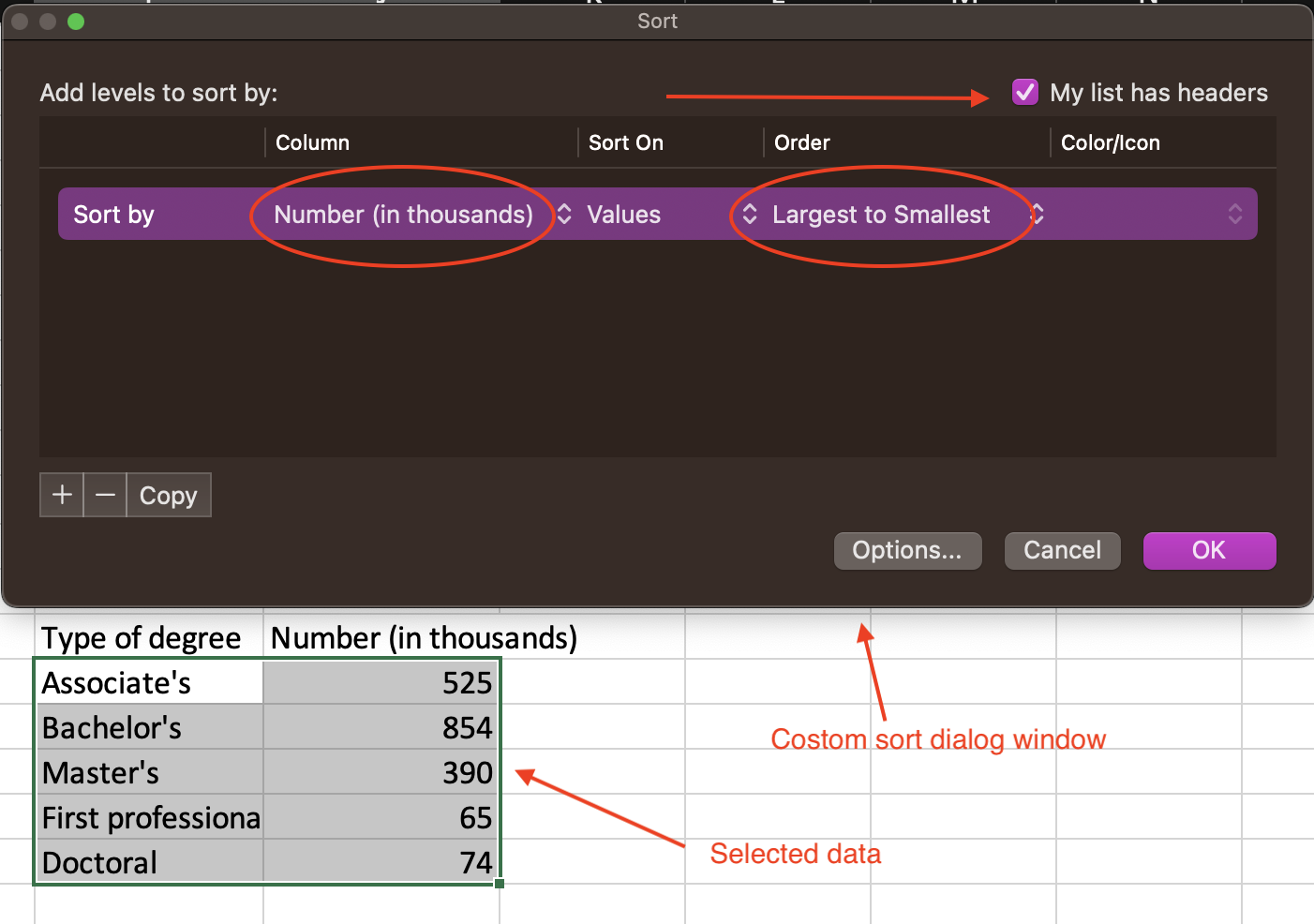Cancel the Sort dialog
This screenshot has width=1314, height=924.
[1062, 550]
